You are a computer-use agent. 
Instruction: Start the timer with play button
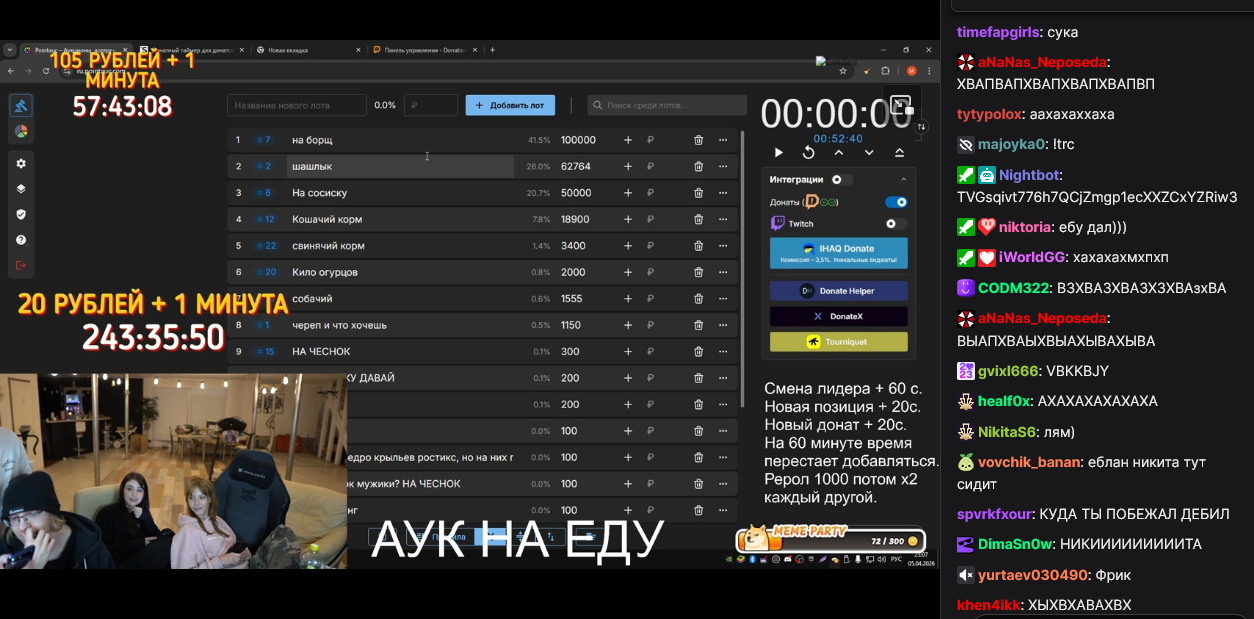pos(779,152)
